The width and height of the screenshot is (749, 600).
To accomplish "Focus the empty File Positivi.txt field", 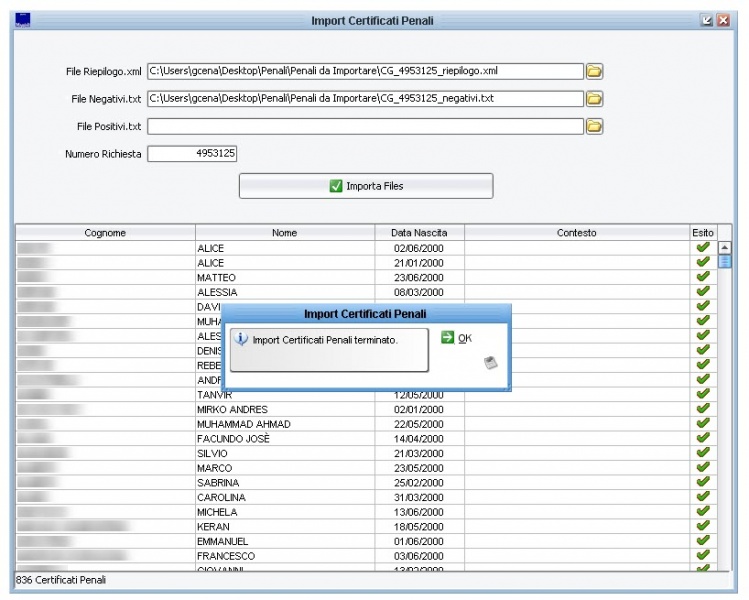I will point(364,126).
